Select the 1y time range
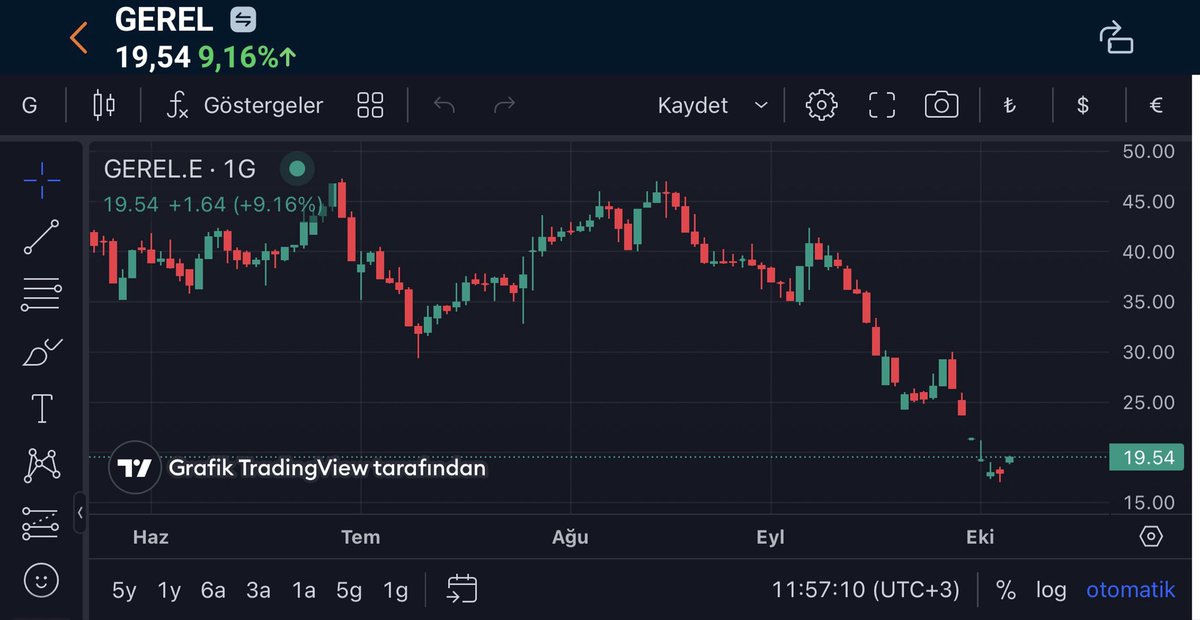The width and height of the screenshot is (1200, 620). [169, 590]
